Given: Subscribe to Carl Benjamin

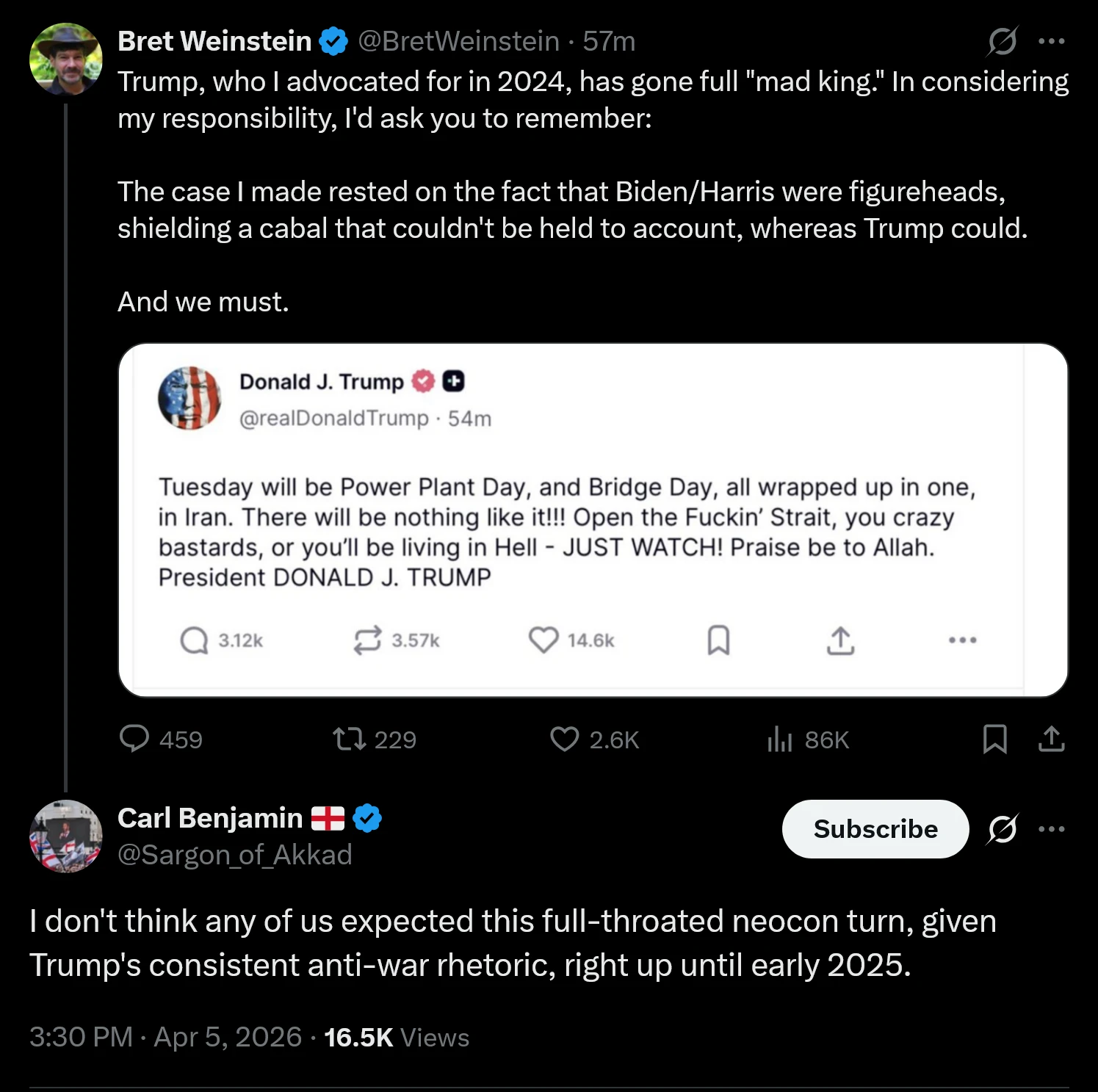Looking at the screenshot, I should click(x=875, y=829).
